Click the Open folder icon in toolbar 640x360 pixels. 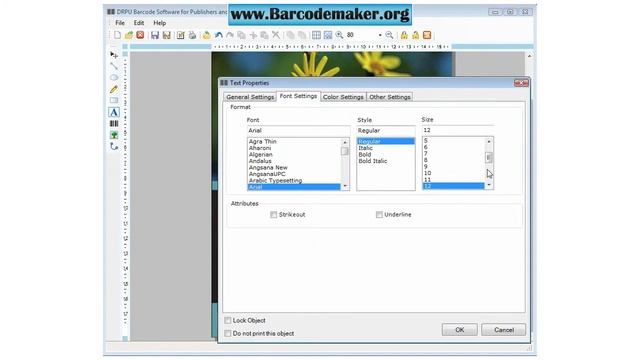pos(129,35)
